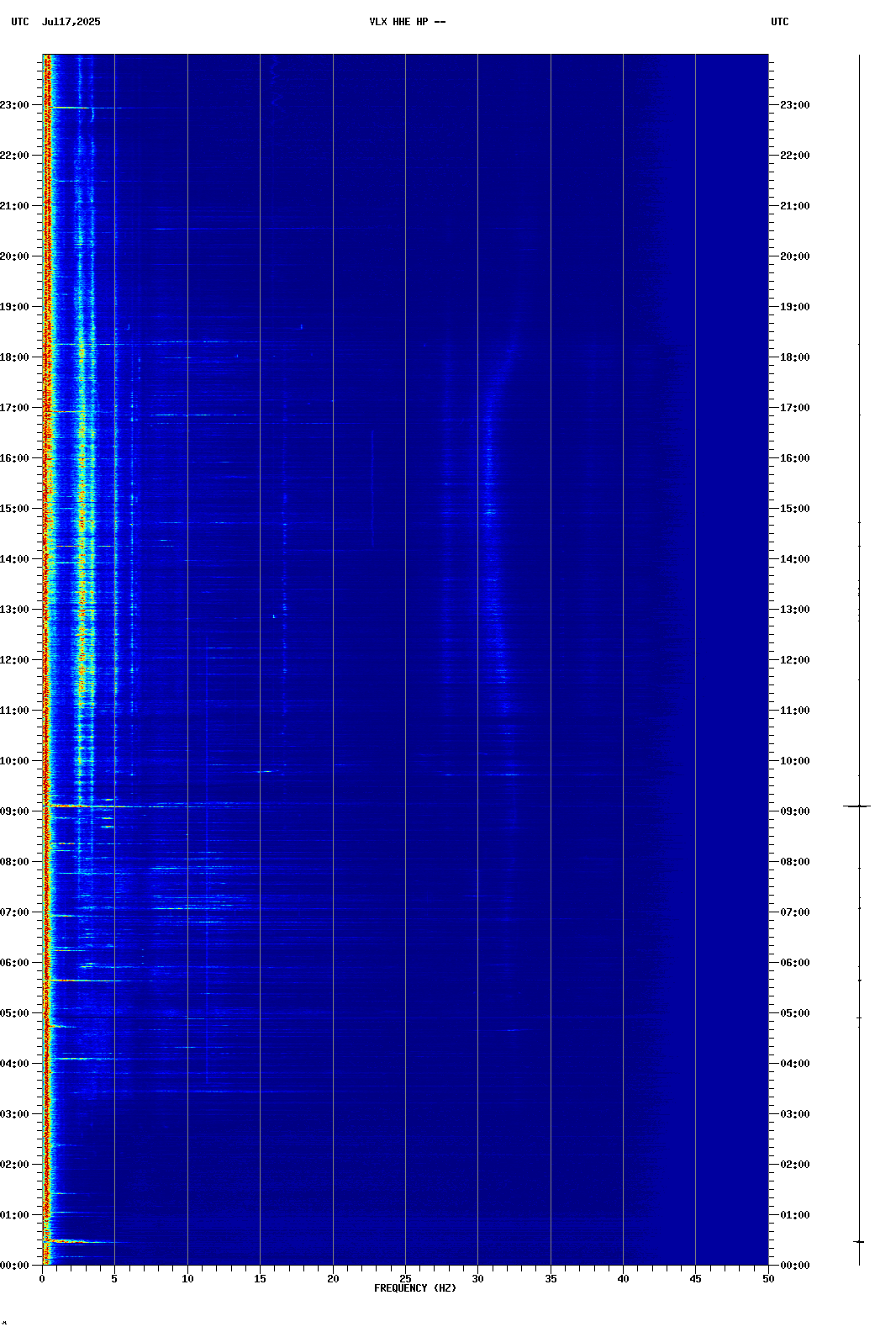Select the 25 Hz frequency tick label
896x1332 pixels.
[405, 1279]
